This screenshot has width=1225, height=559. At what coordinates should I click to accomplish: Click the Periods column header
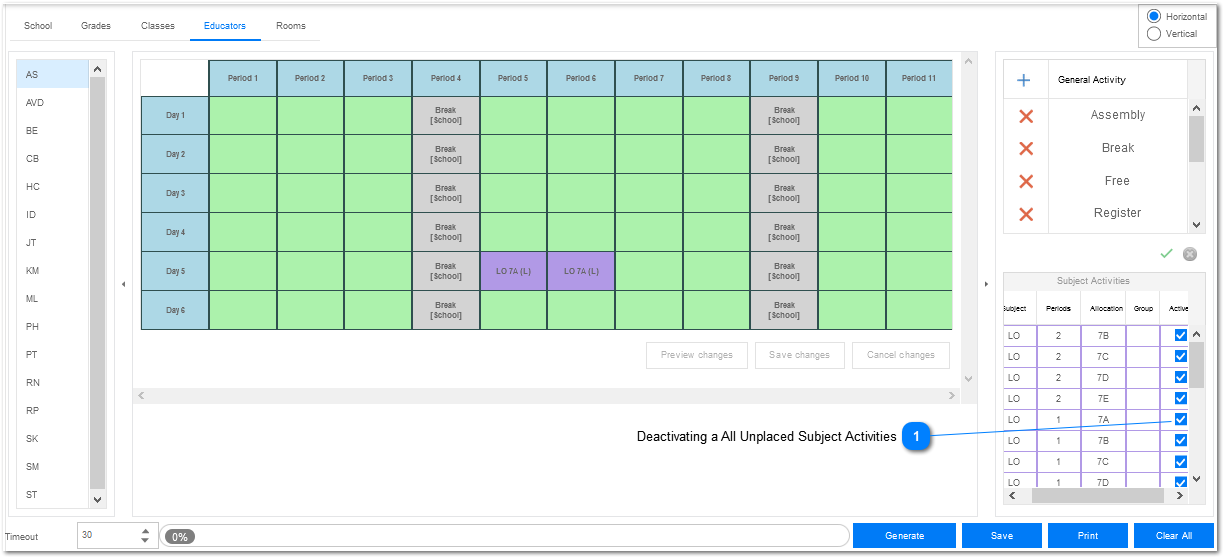[1058, 309]
